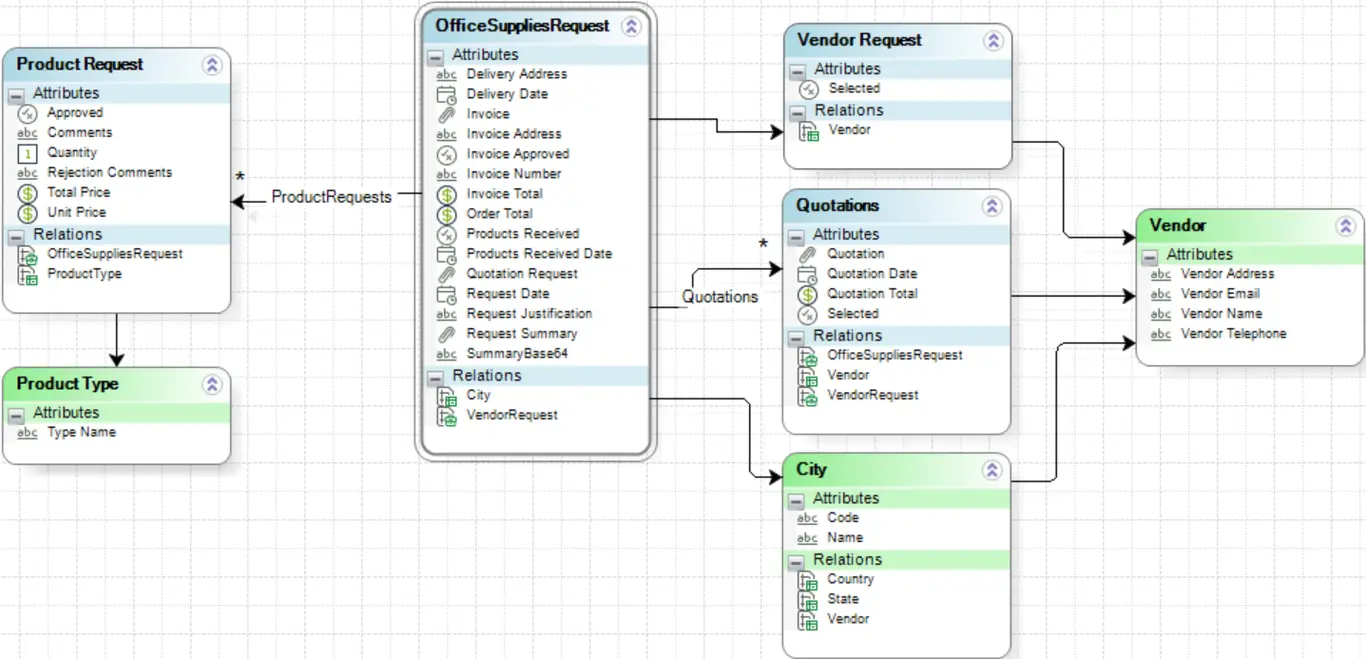Click the attachment icon beside Invoice
The width and height of the screenshot is (1366, 659).
(x=447, y=115)
